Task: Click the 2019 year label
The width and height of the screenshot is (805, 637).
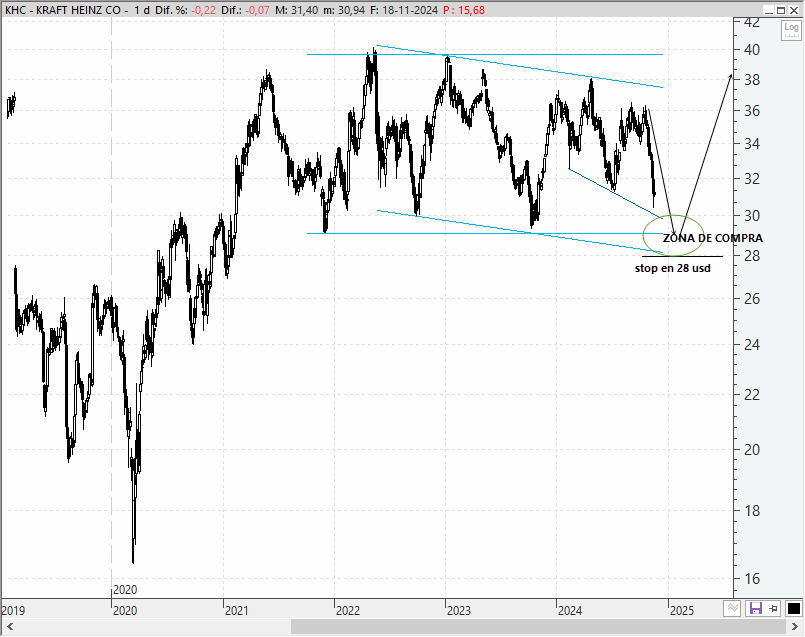Action: pos(13,610)
